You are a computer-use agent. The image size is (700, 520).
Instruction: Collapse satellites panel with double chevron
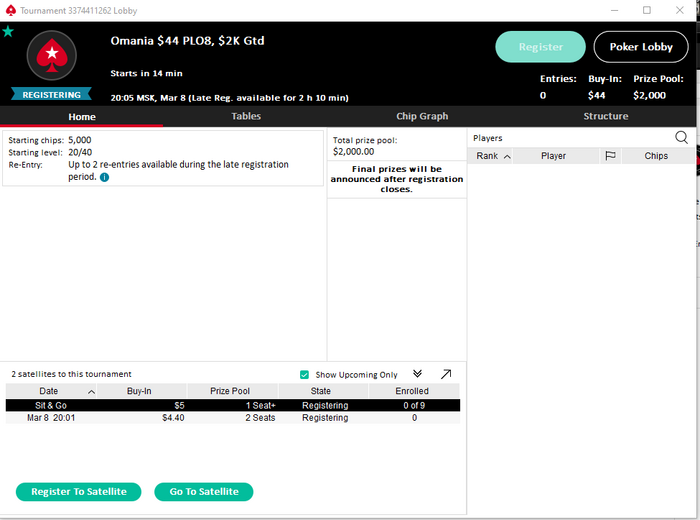click(417, 374)
